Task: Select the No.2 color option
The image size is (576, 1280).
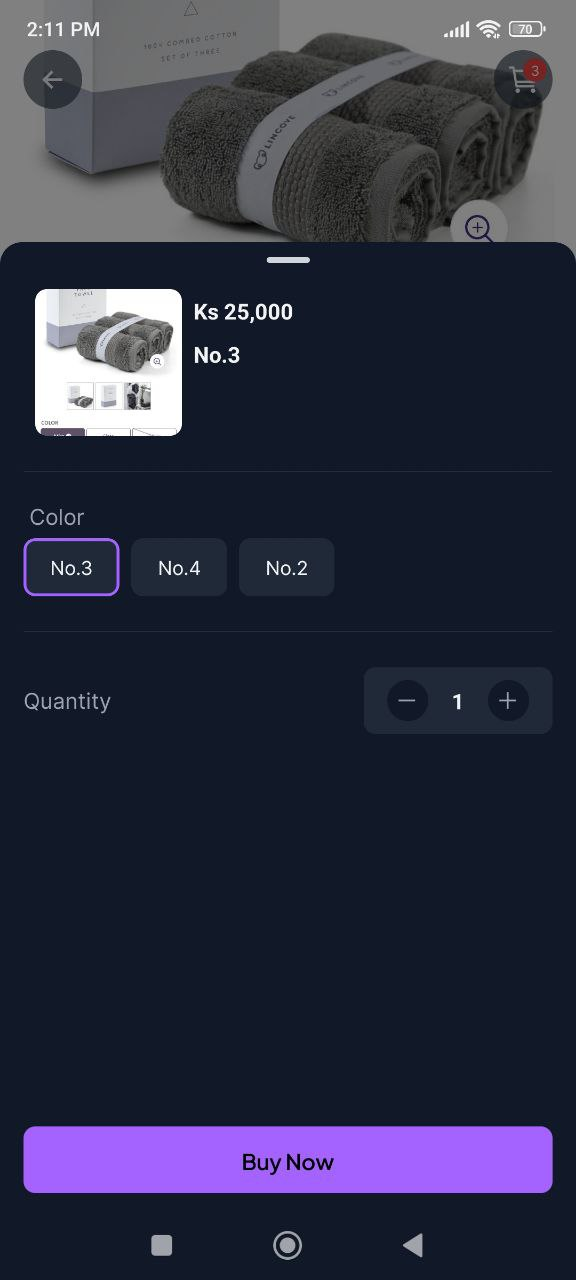Action: (286, 568)
